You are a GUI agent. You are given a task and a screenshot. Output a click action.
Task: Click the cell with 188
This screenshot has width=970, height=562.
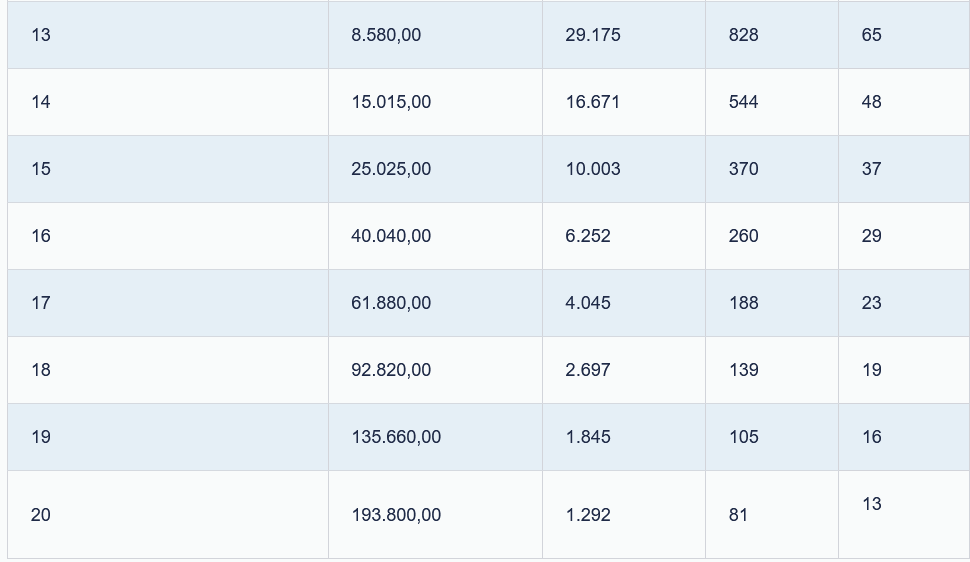tap(743, 303)
